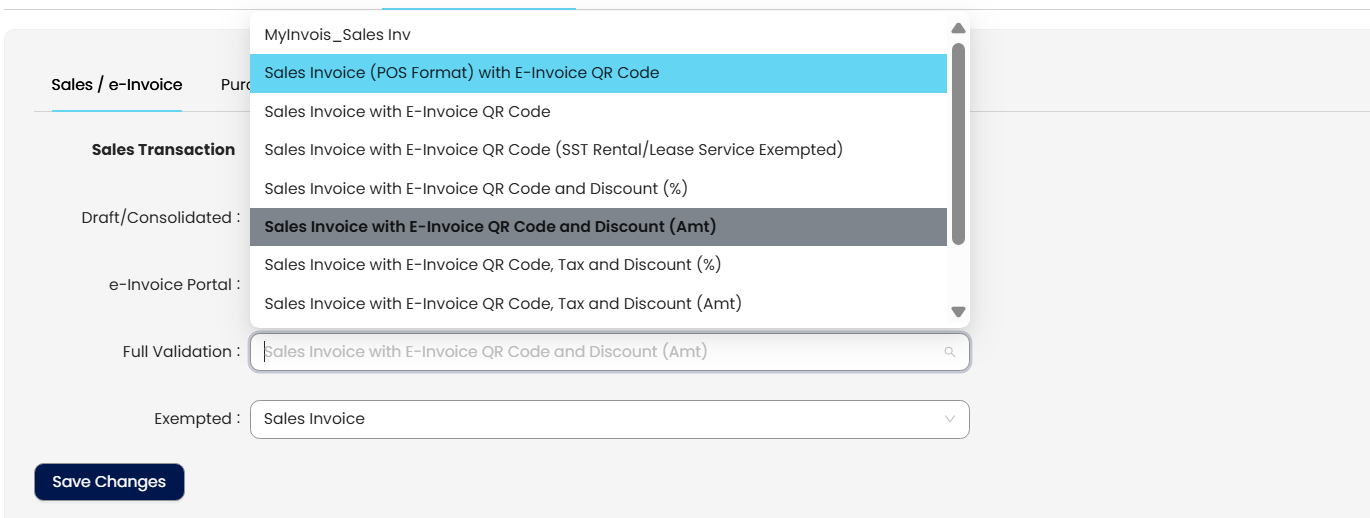Select QR Code, Tax and Discount (%) option

point(492,265)
